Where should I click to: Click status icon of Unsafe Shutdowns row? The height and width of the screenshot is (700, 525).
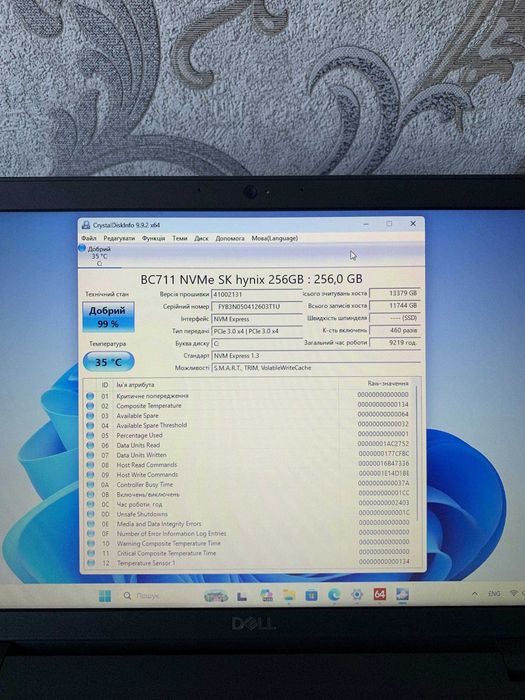click(90, 514)
